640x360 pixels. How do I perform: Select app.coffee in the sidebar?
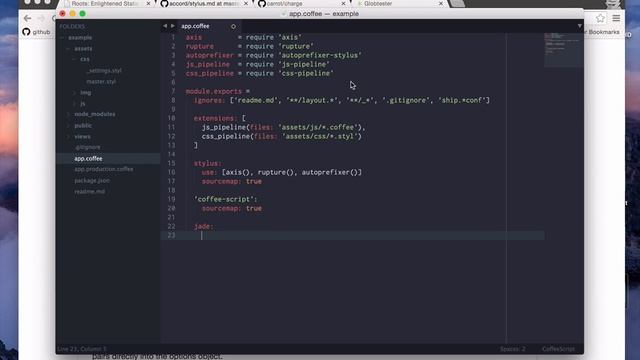pos(88,158)
